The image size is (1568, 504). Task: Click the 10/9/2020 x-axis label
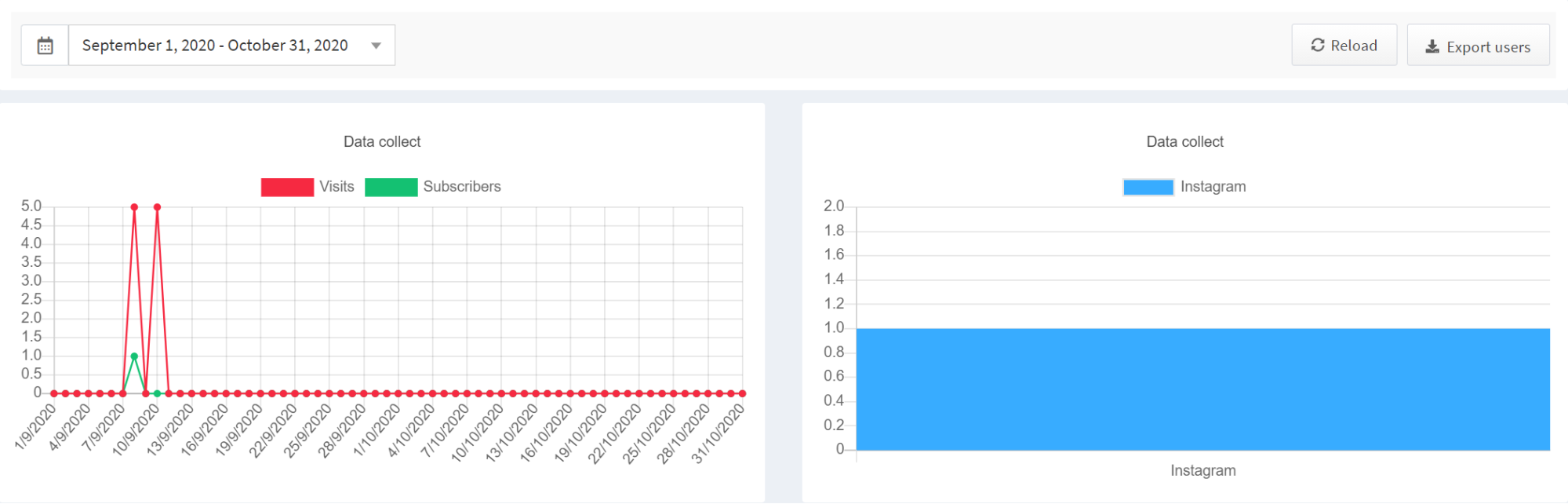click(x=136, y=430)
